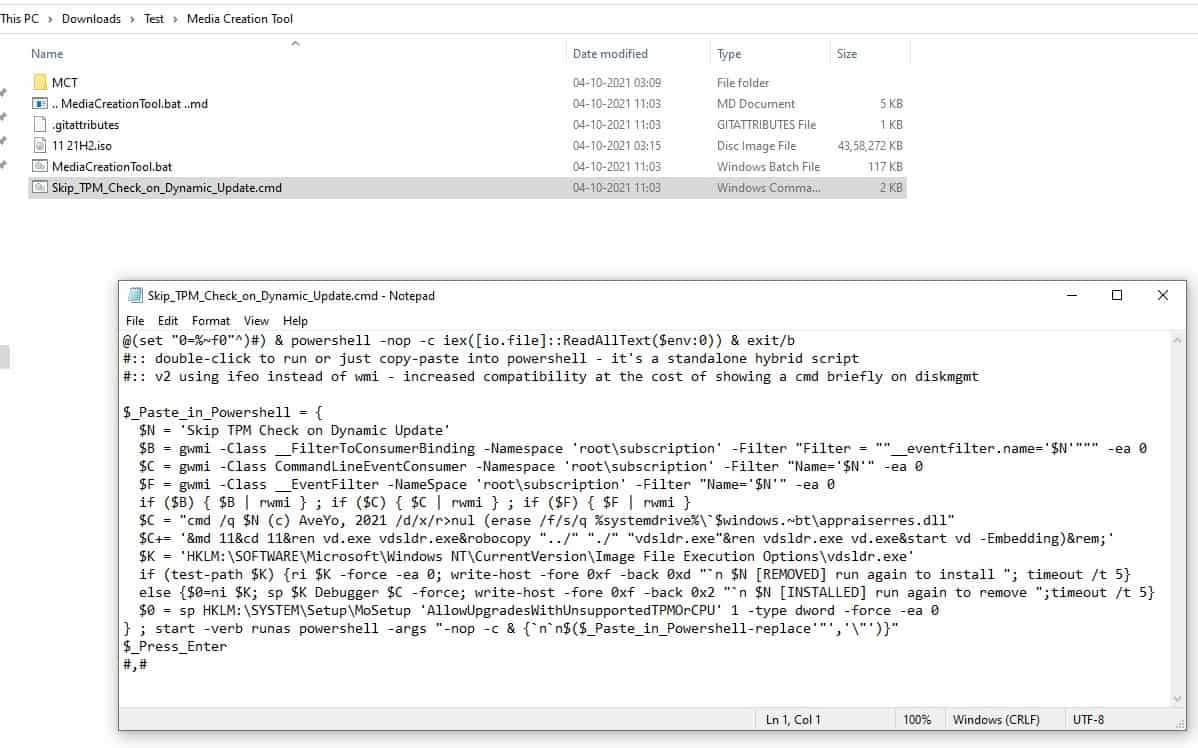Click the '100%' zoom in status bar
Screen dimensions: 1198x748
pos(917,720)
